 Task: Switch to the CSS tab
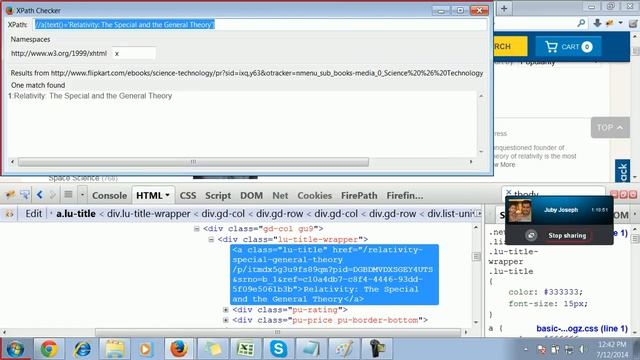[x=188, y=196]
